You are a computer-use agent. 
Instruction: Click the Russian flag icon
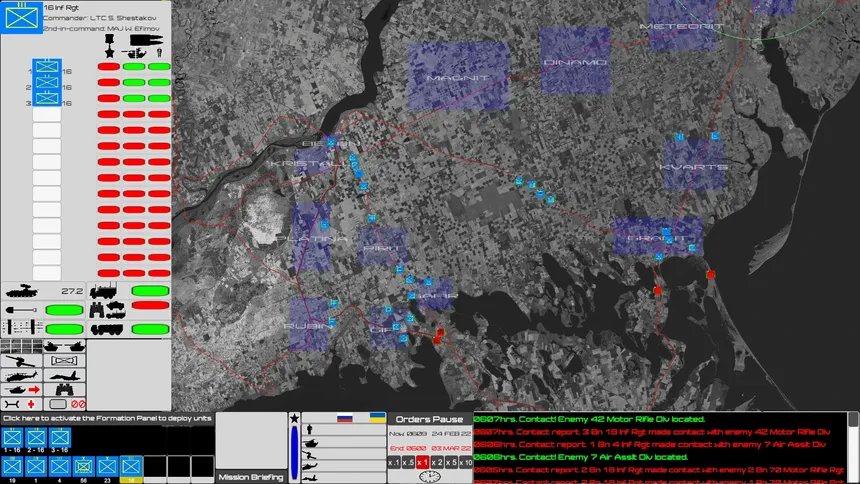[346, 417]
